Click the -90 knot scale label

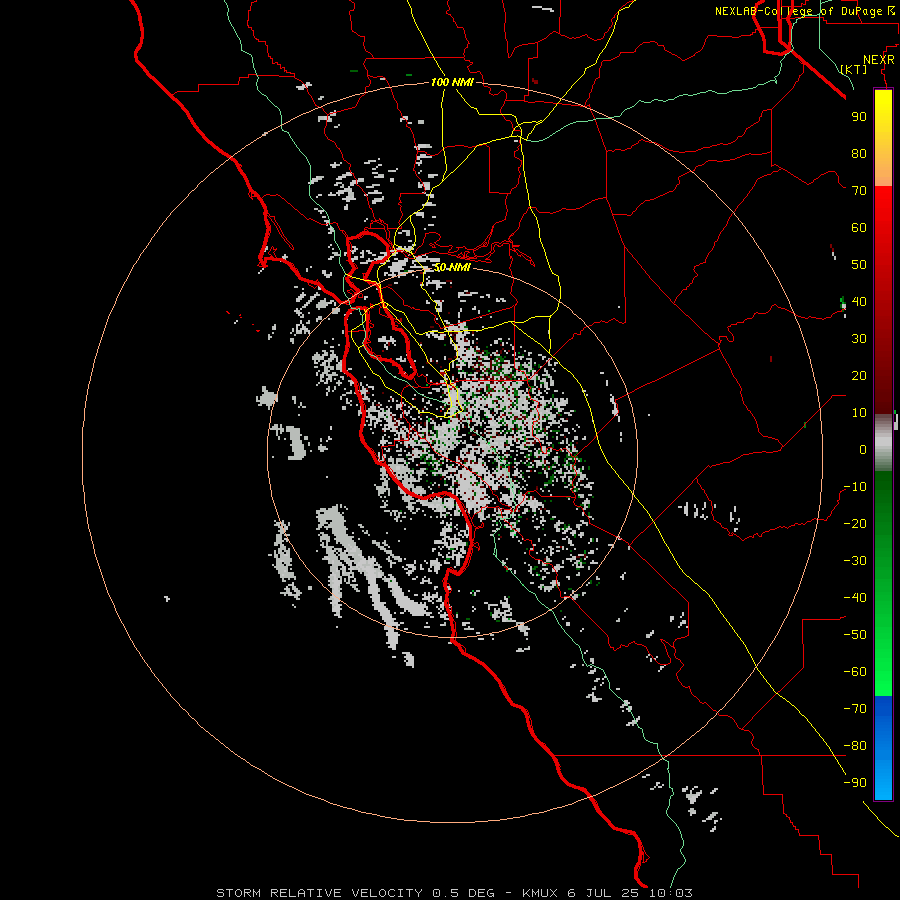(x=855, y=783)
